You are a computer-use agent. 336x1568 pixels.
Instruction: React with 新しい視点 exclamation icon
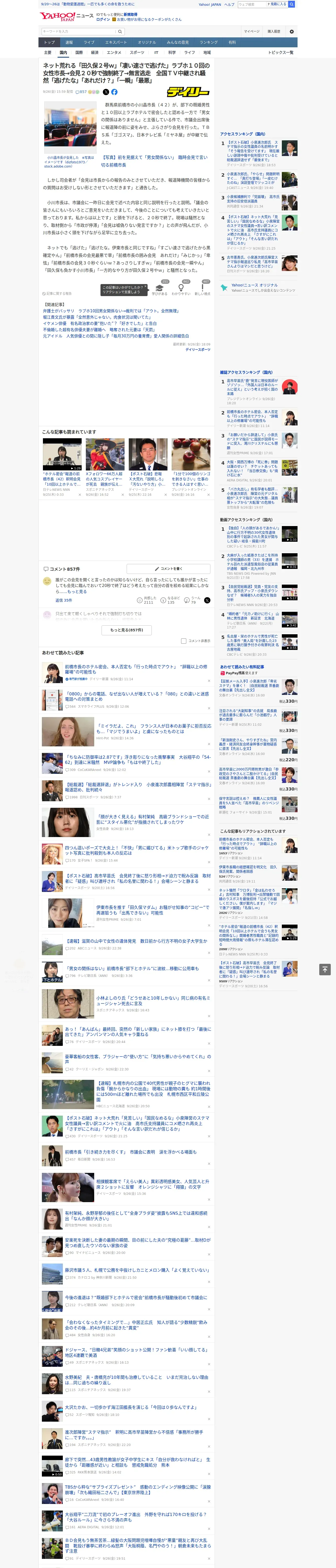[203, 288]
